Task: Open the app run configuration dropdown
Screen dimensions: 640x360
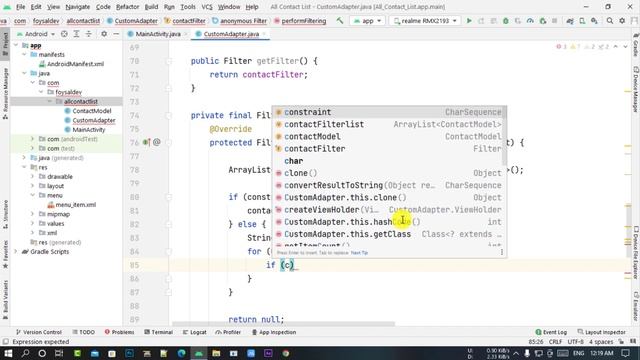Action: coord(367,20)
